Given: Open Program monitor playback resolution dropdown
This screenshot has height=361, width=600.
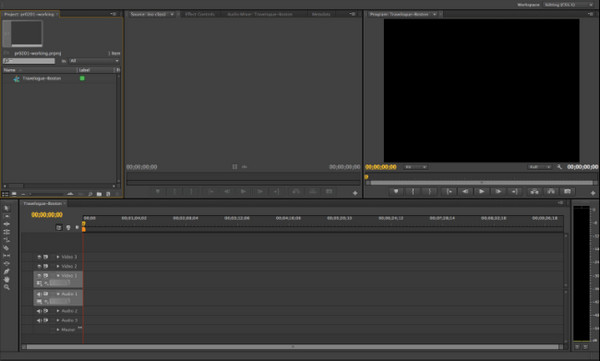Looking at the screenshot, I should point(540,167).
